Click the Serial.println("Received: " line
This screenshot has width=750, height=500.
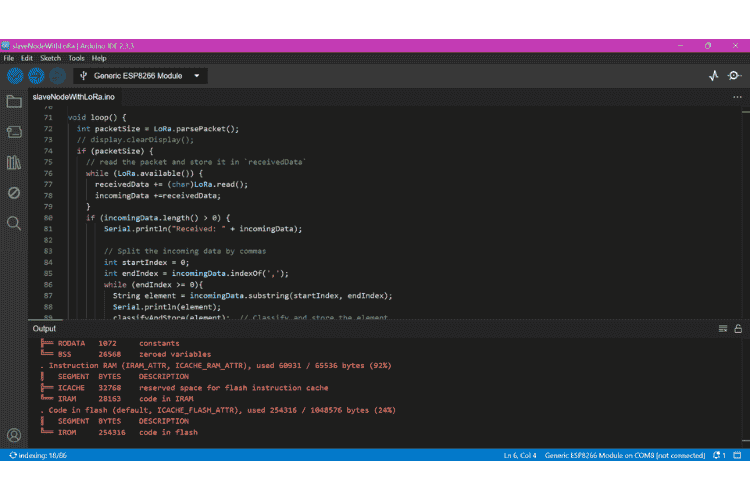[x=203, y=229]
